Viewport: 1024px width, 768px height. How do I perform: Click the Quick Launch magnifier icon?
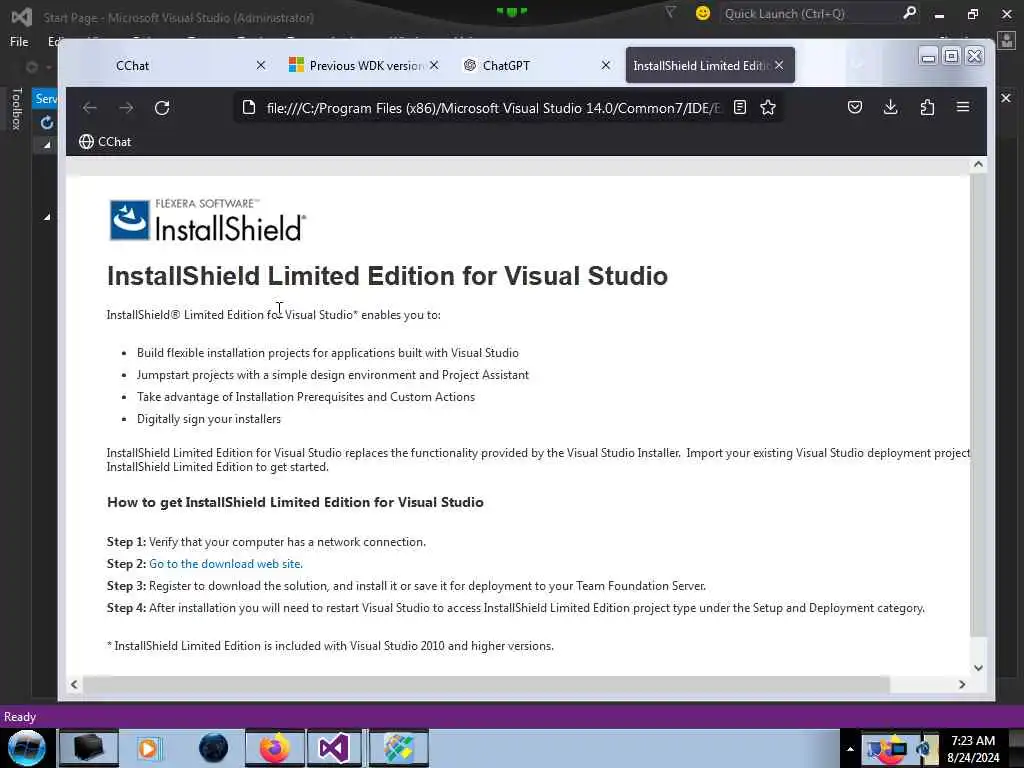coord(909,13)
